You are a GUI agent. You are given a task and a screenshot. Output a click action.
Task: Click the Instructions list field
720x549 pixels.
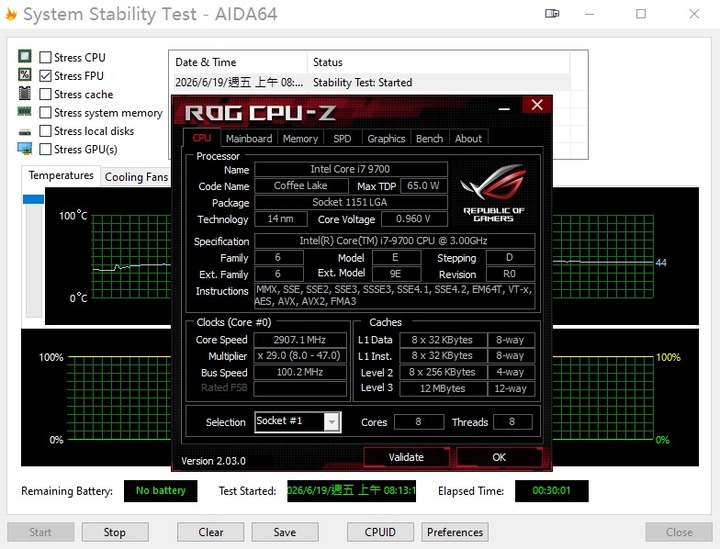coord(394,296)
